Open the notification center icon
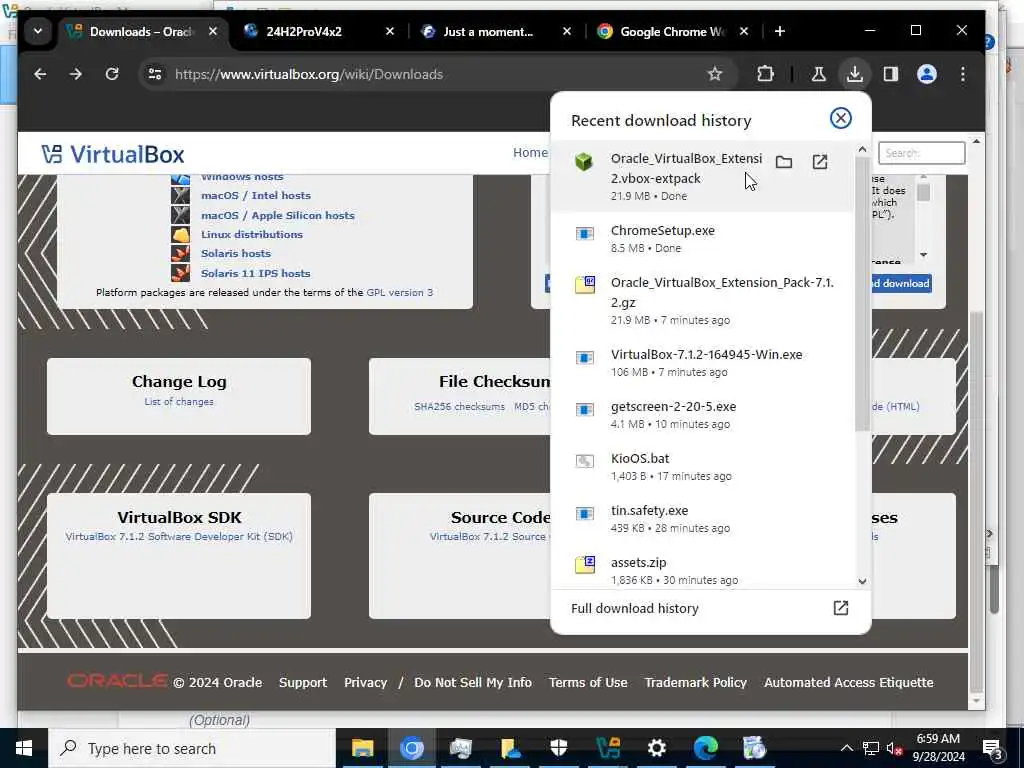1024x768 pixels. pos(993,748)
